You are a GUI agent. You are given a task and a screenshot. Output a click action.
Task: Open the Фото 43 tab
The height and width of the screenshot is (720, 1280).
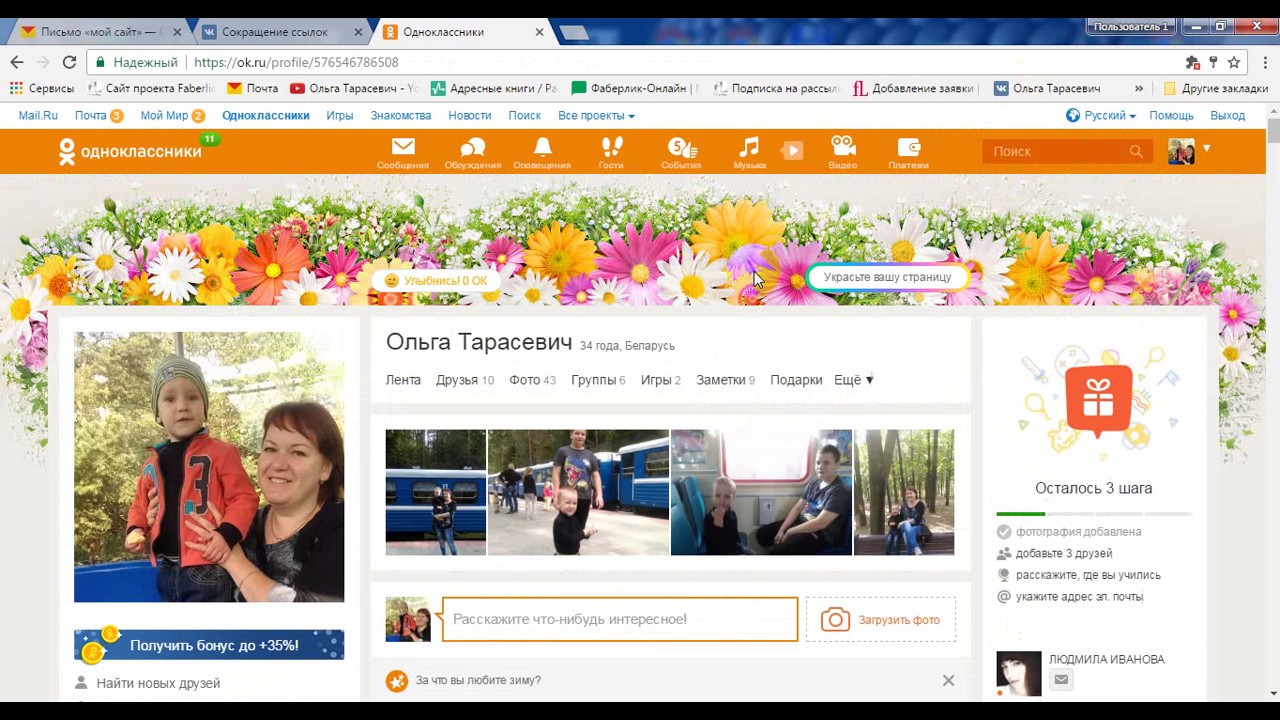[x=532, y=380]
